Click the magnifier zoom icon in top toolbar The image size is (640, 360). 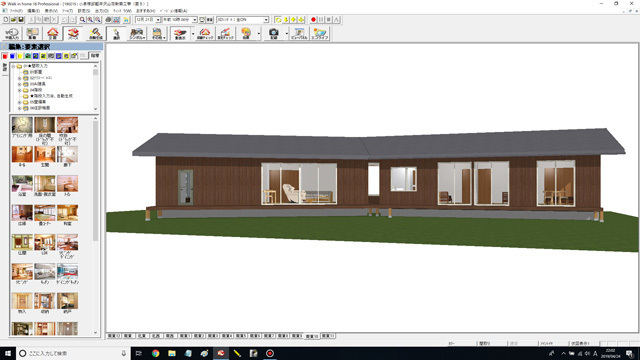coord(82,20)
